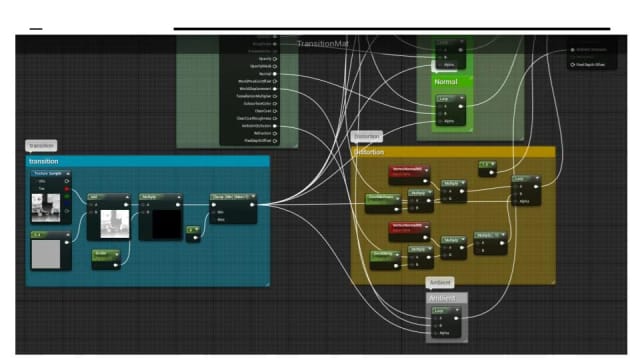Click the upper VertexNormalWS node's output pin
640x360 pixels.
(x=425, y=180)
